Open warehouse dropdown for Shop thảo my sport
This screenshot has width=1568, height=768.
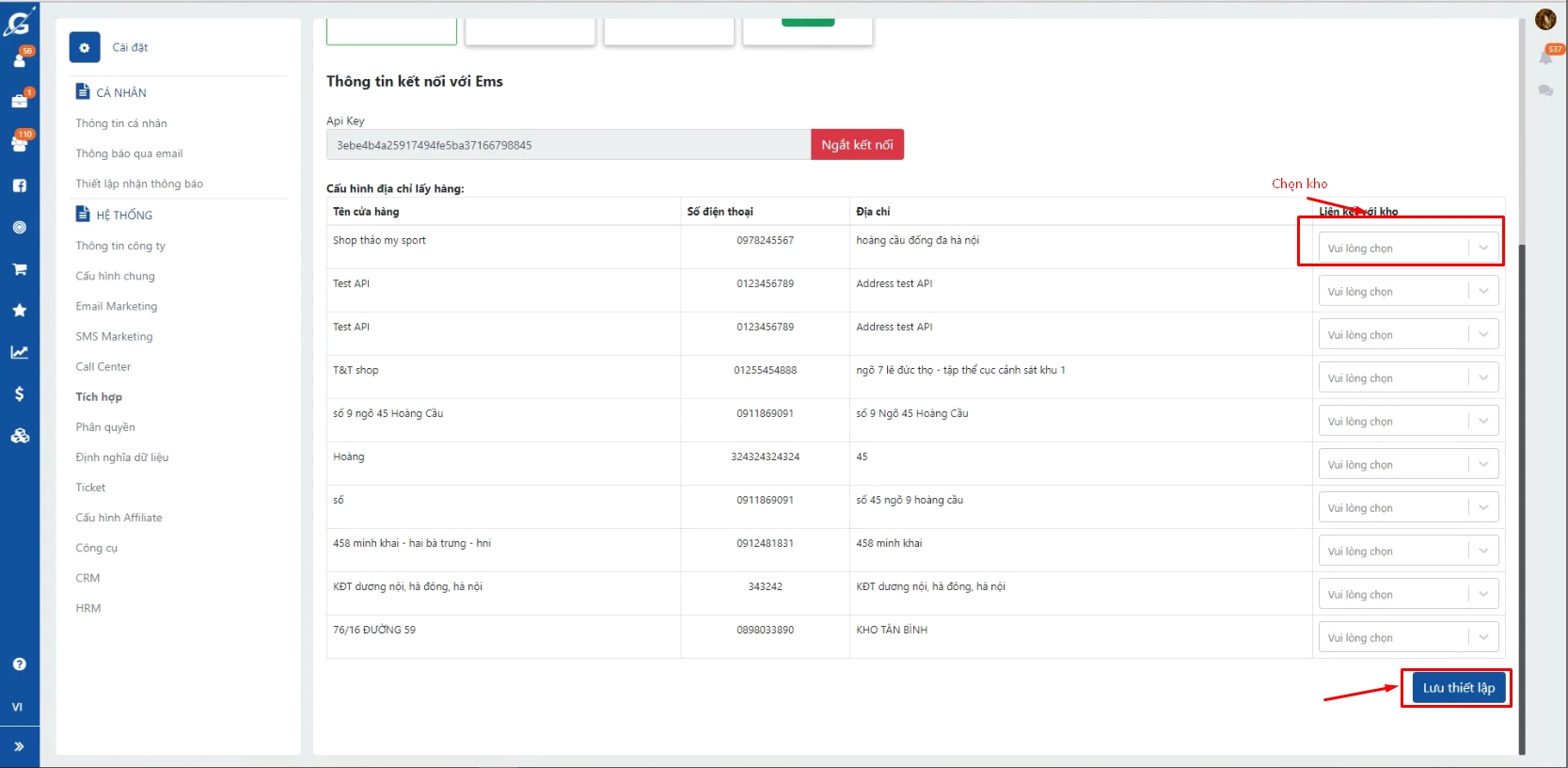[1407, 248]
